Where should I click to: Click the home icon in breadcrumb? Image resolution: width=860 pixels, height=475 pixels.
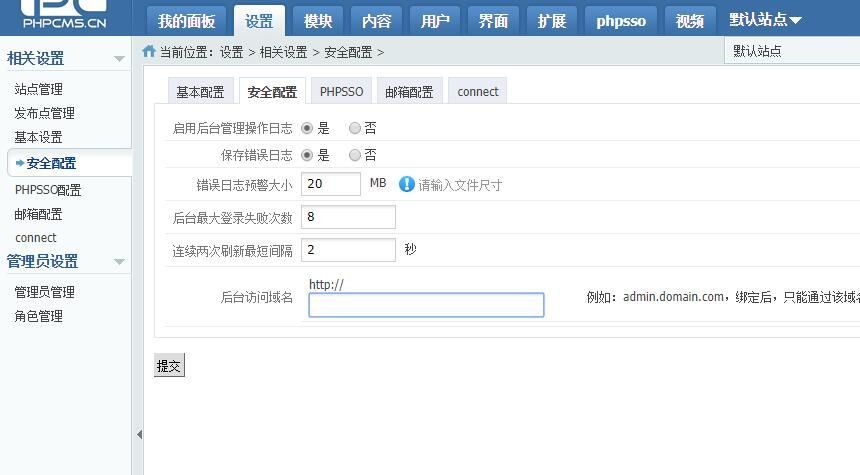click(x=149, y=52)
